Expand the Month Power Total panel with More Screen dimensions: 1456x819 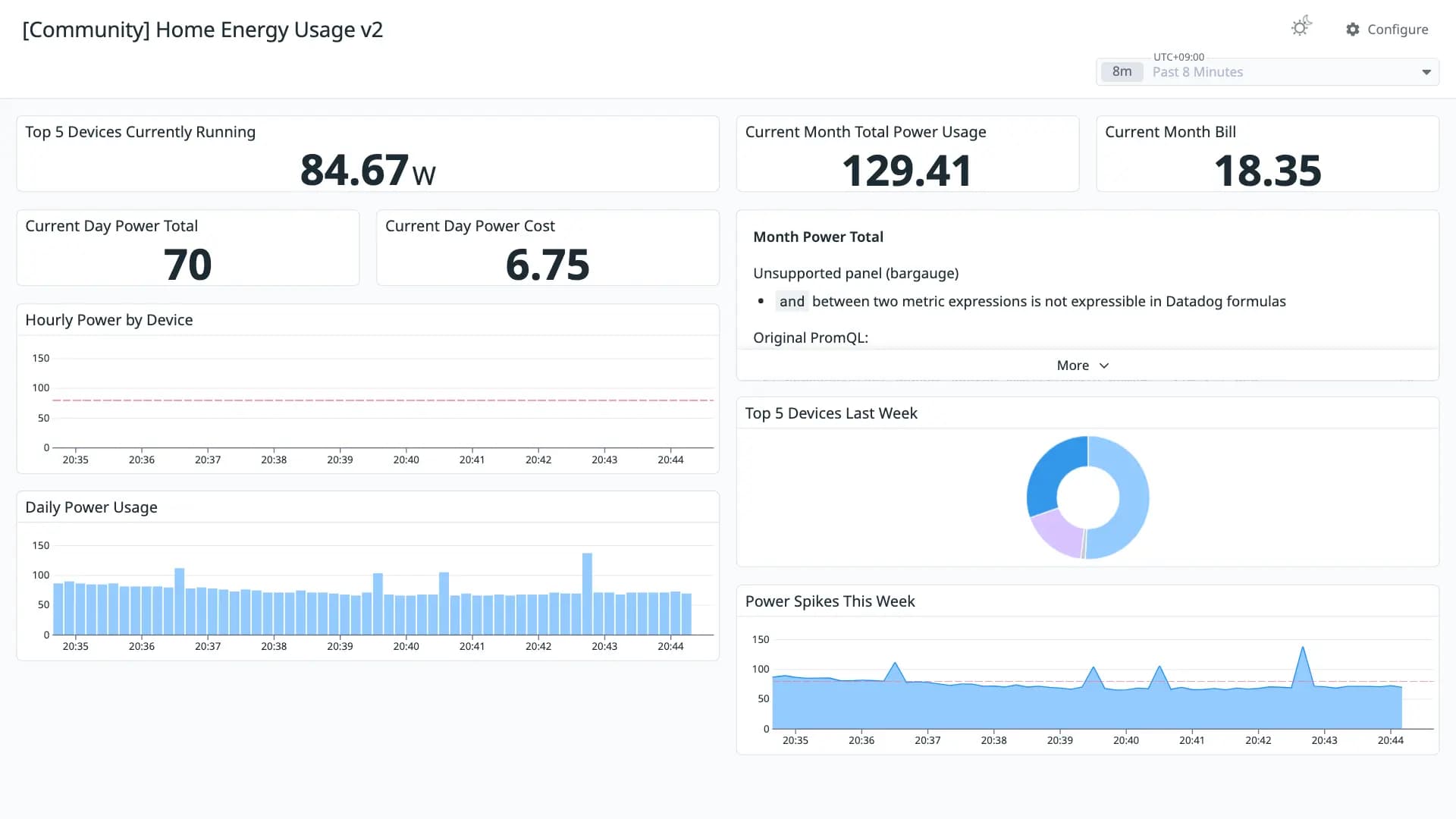pos(1083,366)
